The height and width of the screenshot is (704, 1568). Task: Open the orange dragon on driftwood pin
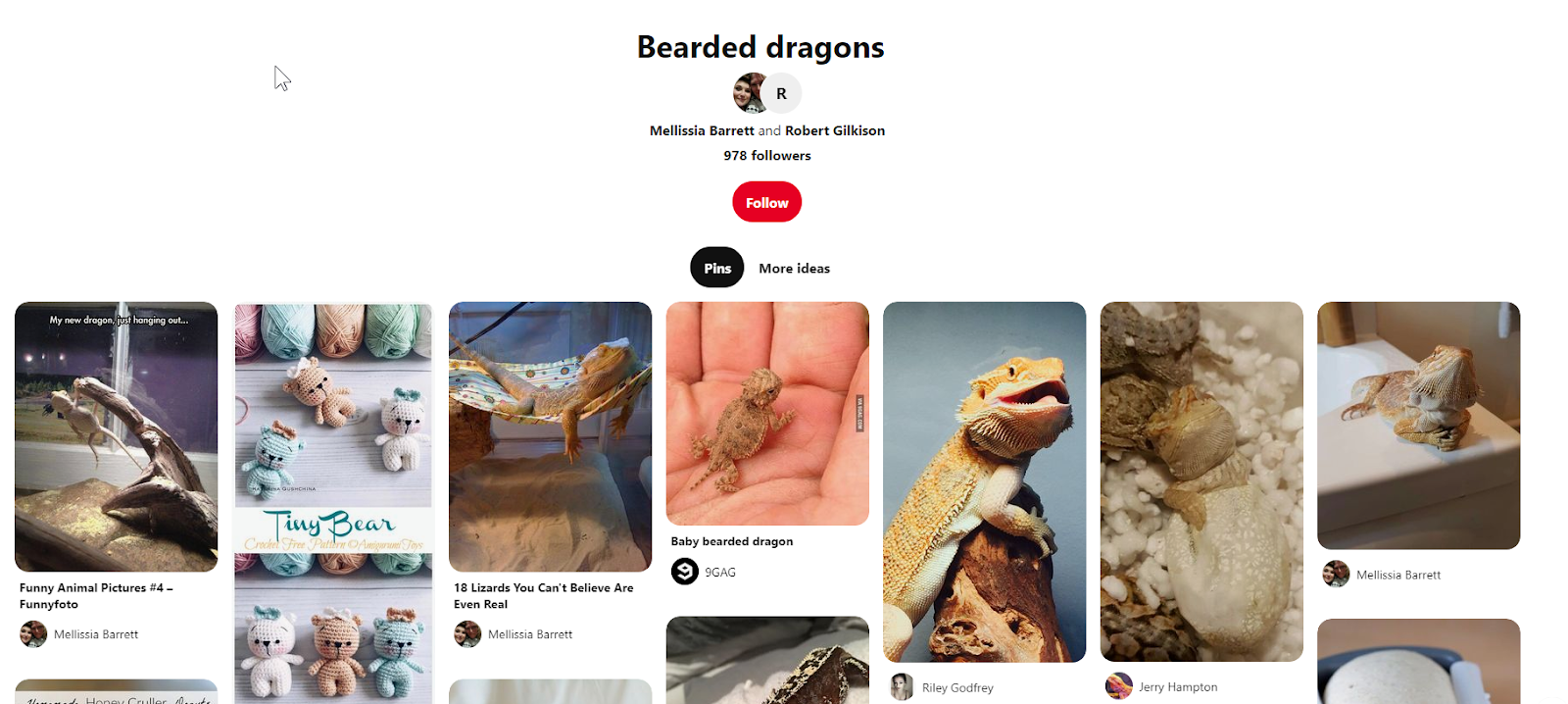[984, 481]
